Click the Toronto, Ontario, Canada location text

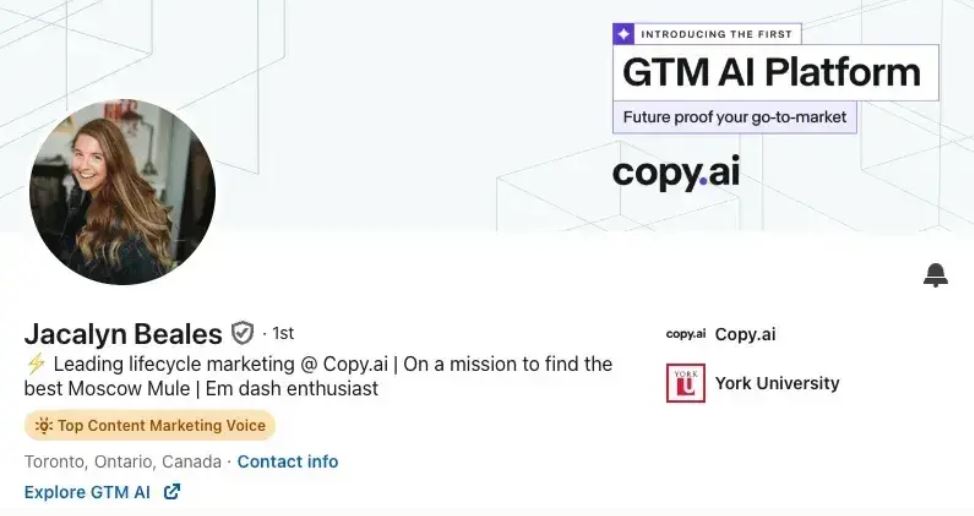(x=122, y=462)
